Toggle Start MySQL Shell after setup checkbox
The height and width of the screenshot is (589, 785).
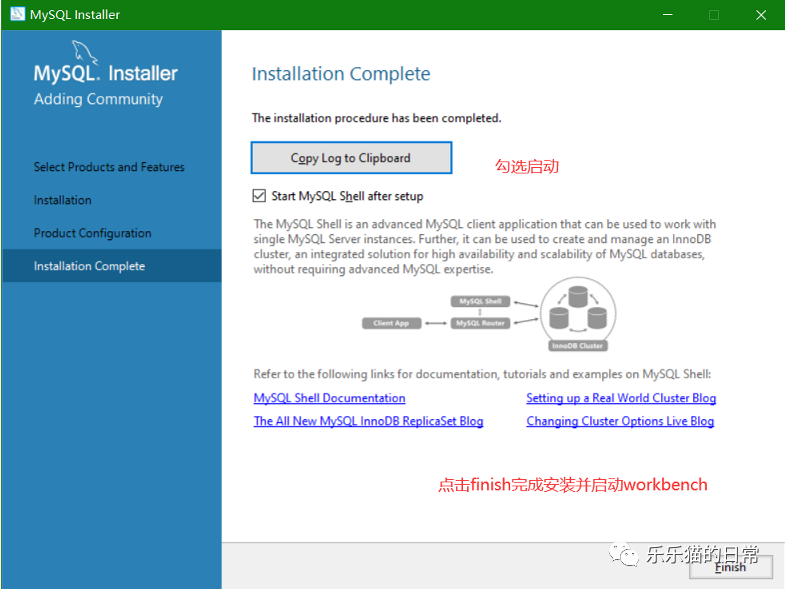[x=259, y=196]
